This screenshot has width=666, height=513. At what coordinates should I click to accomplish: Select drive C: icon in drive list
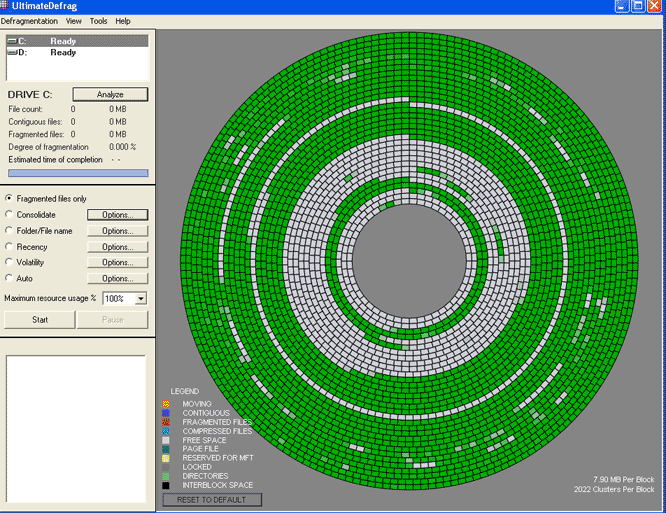[12, 41]
